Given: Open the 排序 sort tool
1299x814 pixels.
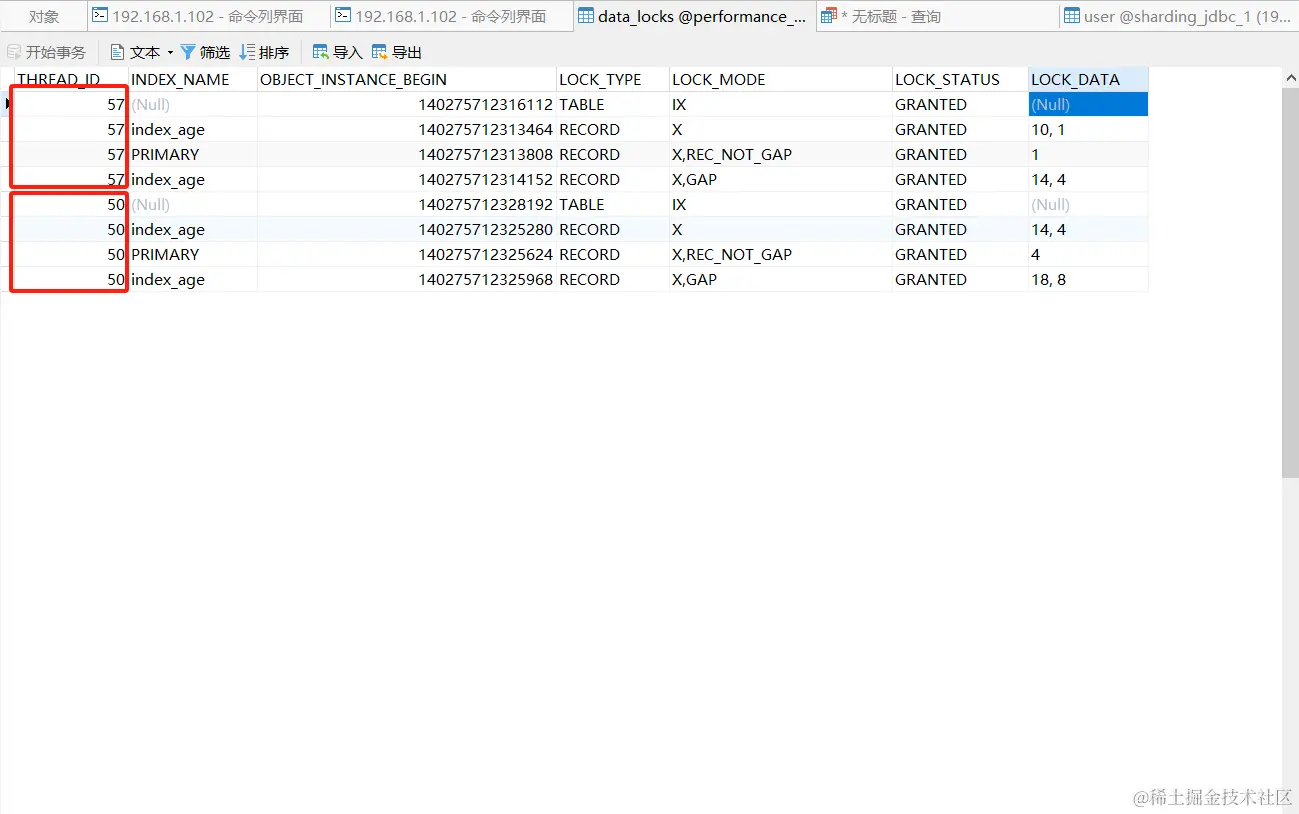Looking at the screenshot, I should [x=264, y=52].
